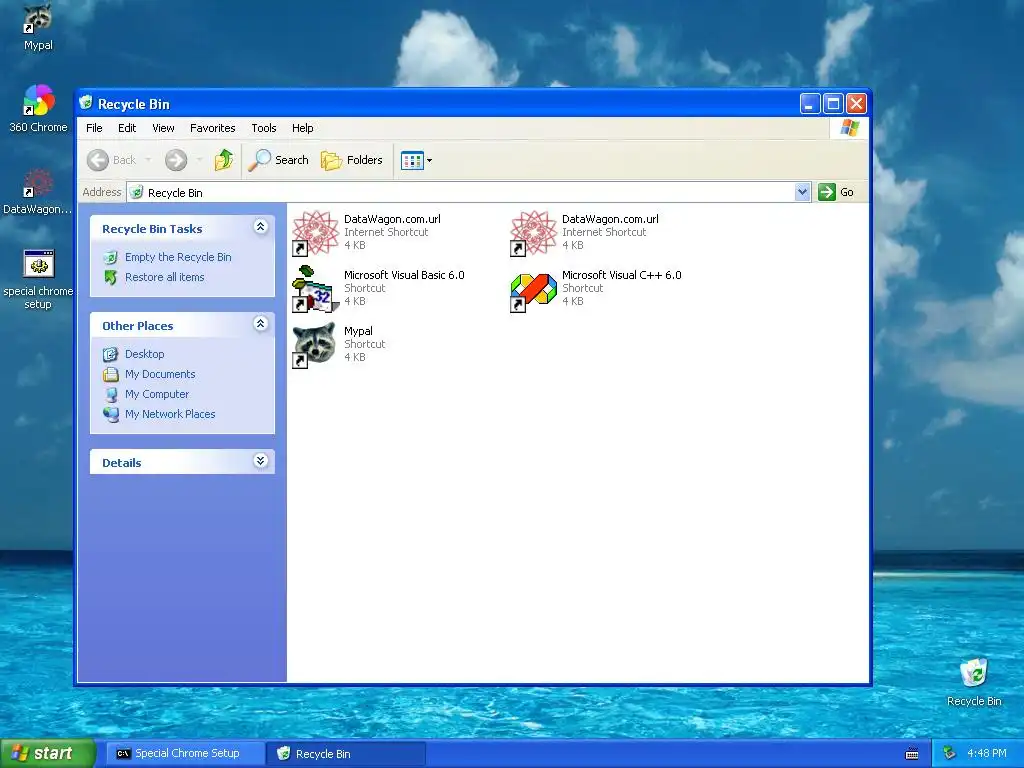Close the Recycle Bin window
This screenshot has height=768, width=1024.
(x=856, y=103)
